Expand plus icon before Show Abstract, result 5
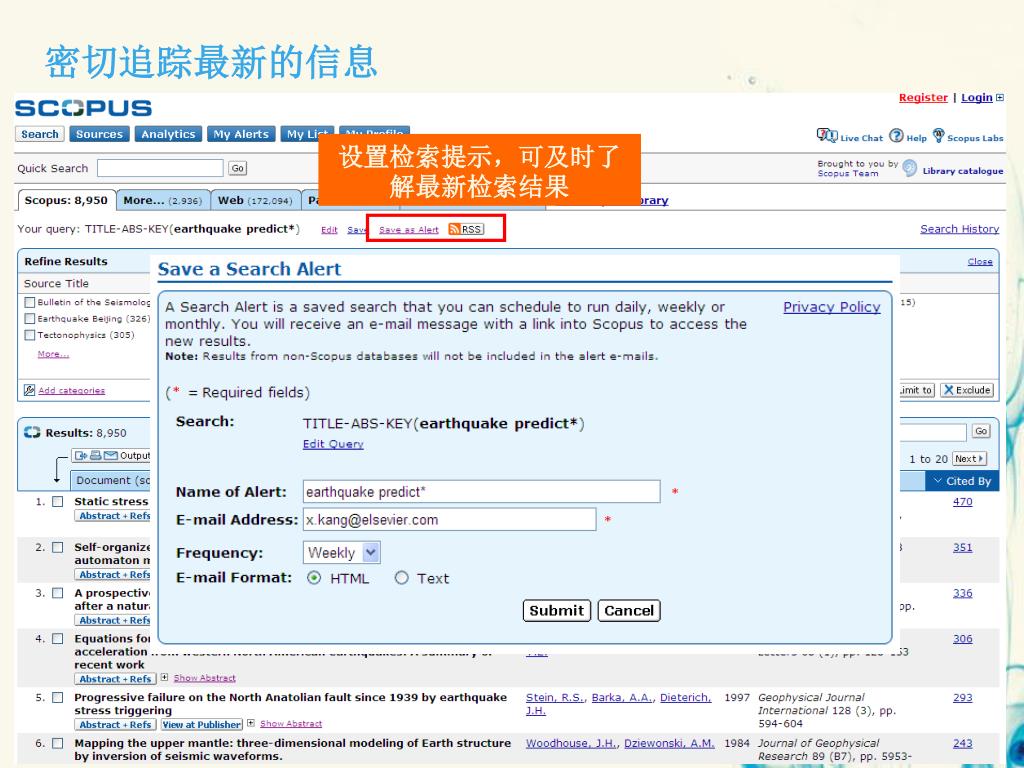The width and height of the screenshot is (1024, 768). [x=251, y=723]
